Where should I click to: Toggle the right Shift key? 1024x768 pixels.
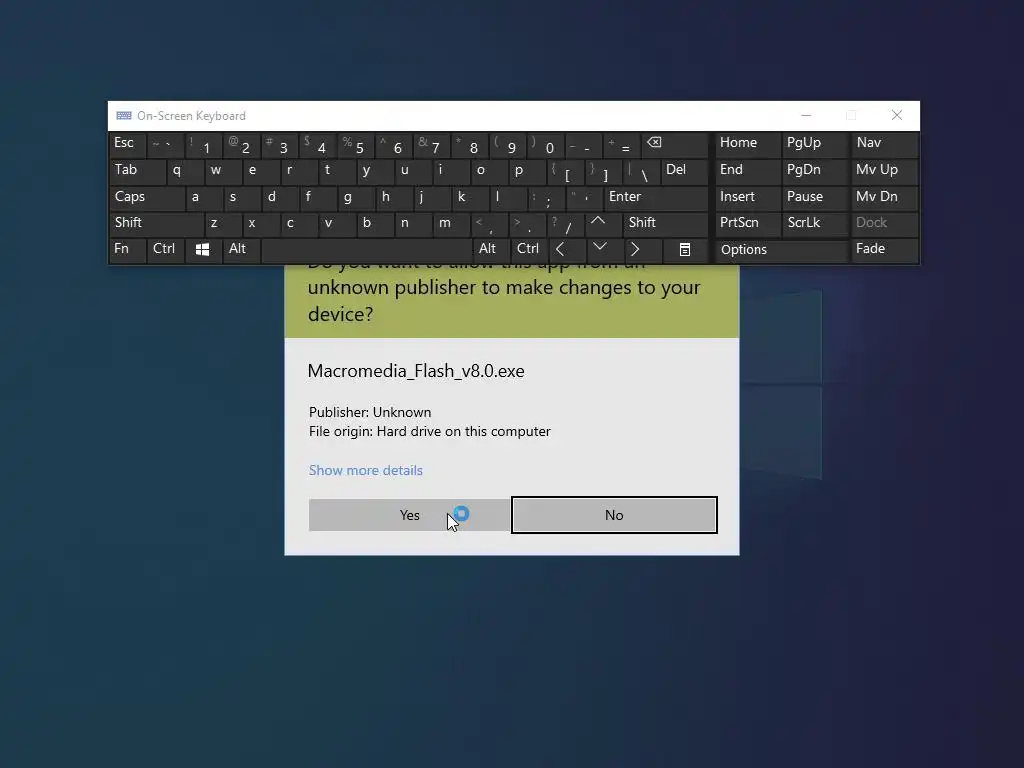click(665, 224)
